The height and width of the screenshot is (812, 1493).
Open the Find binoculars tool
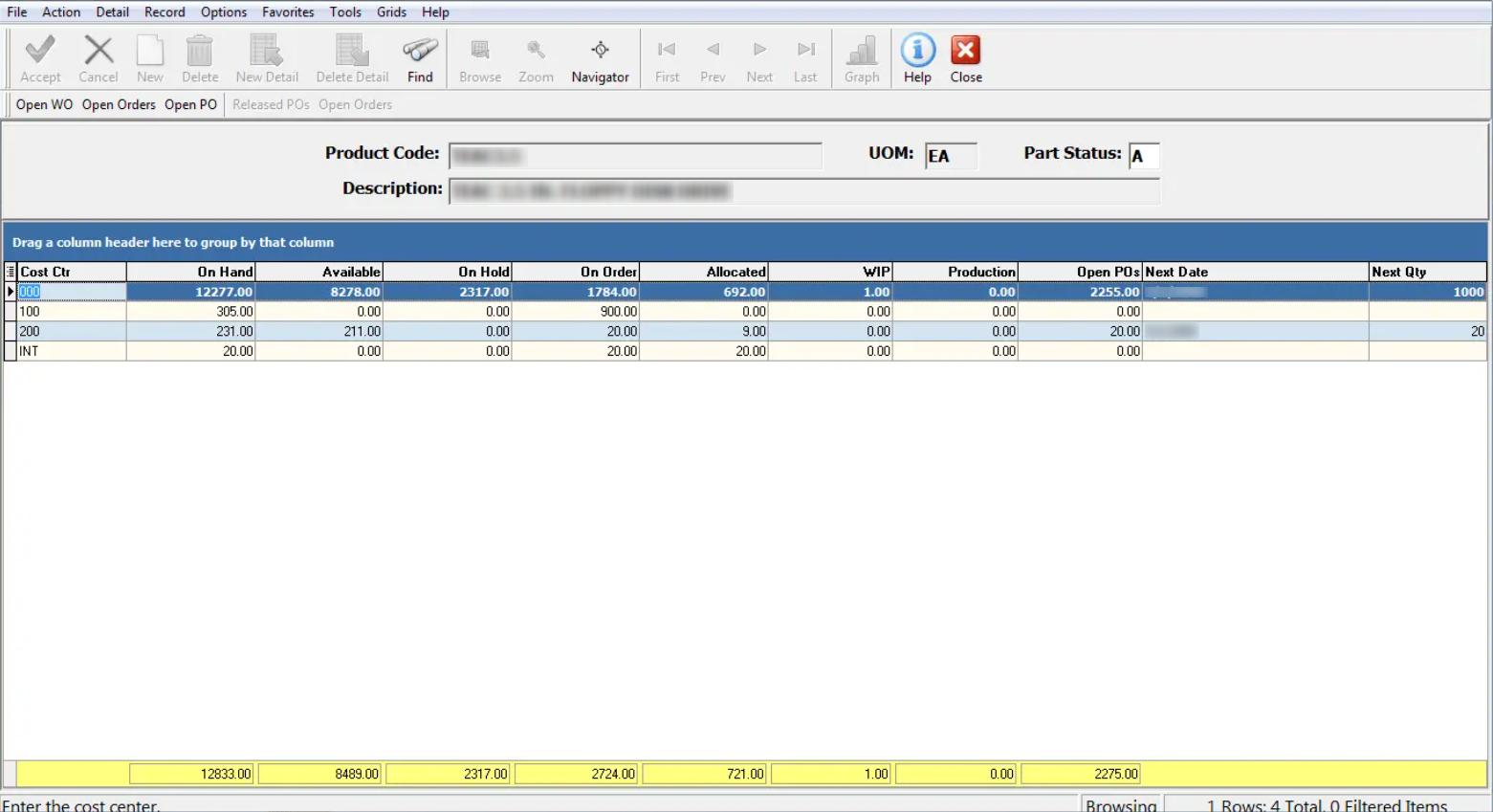420,51
